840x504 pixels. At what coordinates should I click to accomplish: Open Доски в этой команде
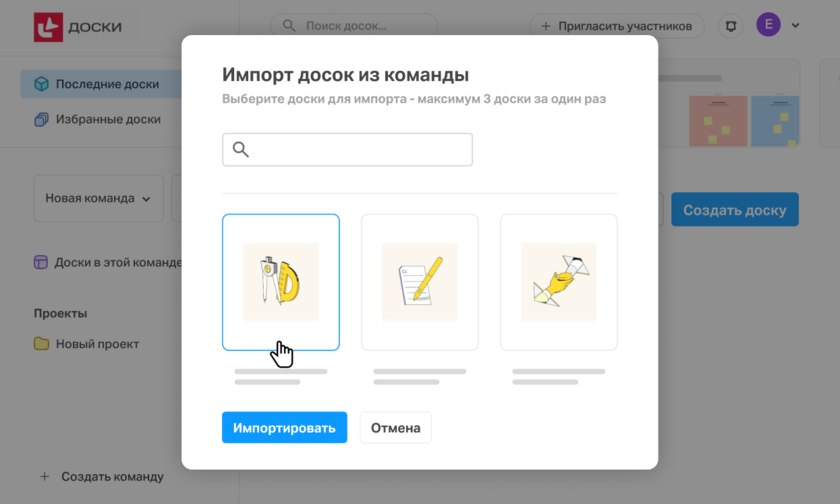pos(116,263)
